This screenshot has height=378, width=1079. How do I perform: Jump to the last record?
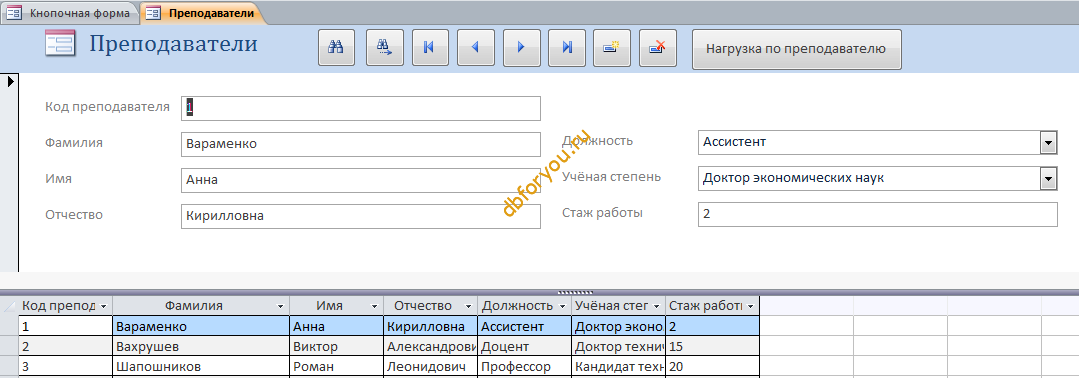coord(566,48)
